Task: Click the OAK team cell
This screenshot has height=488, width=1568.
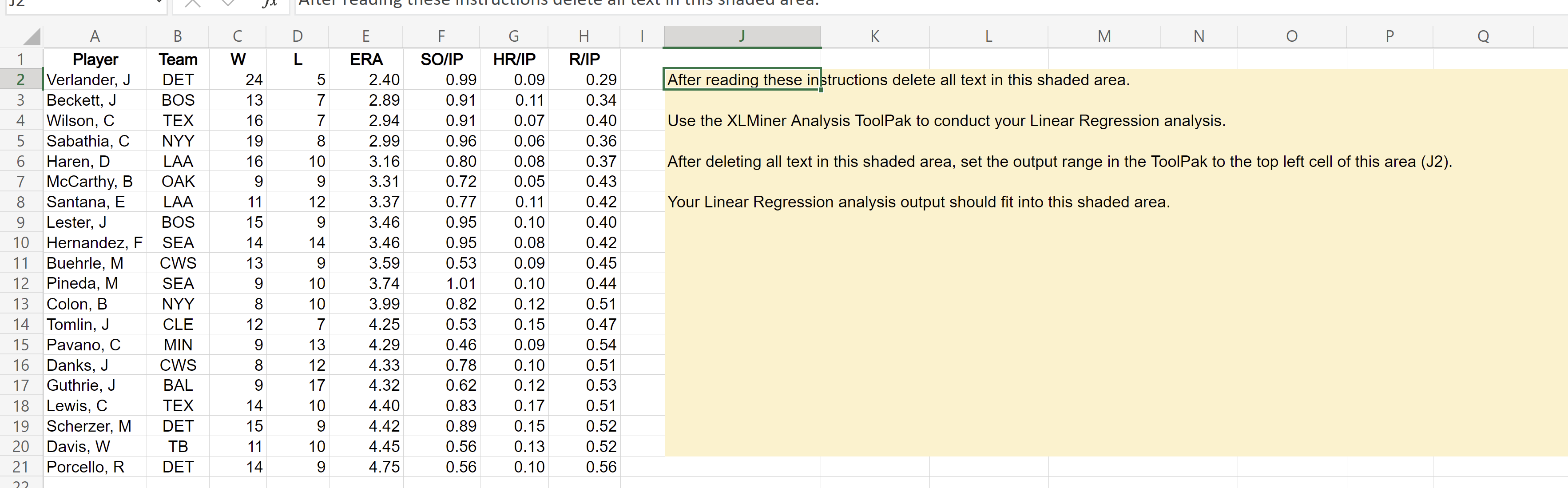Action: [x=178, y=181]
